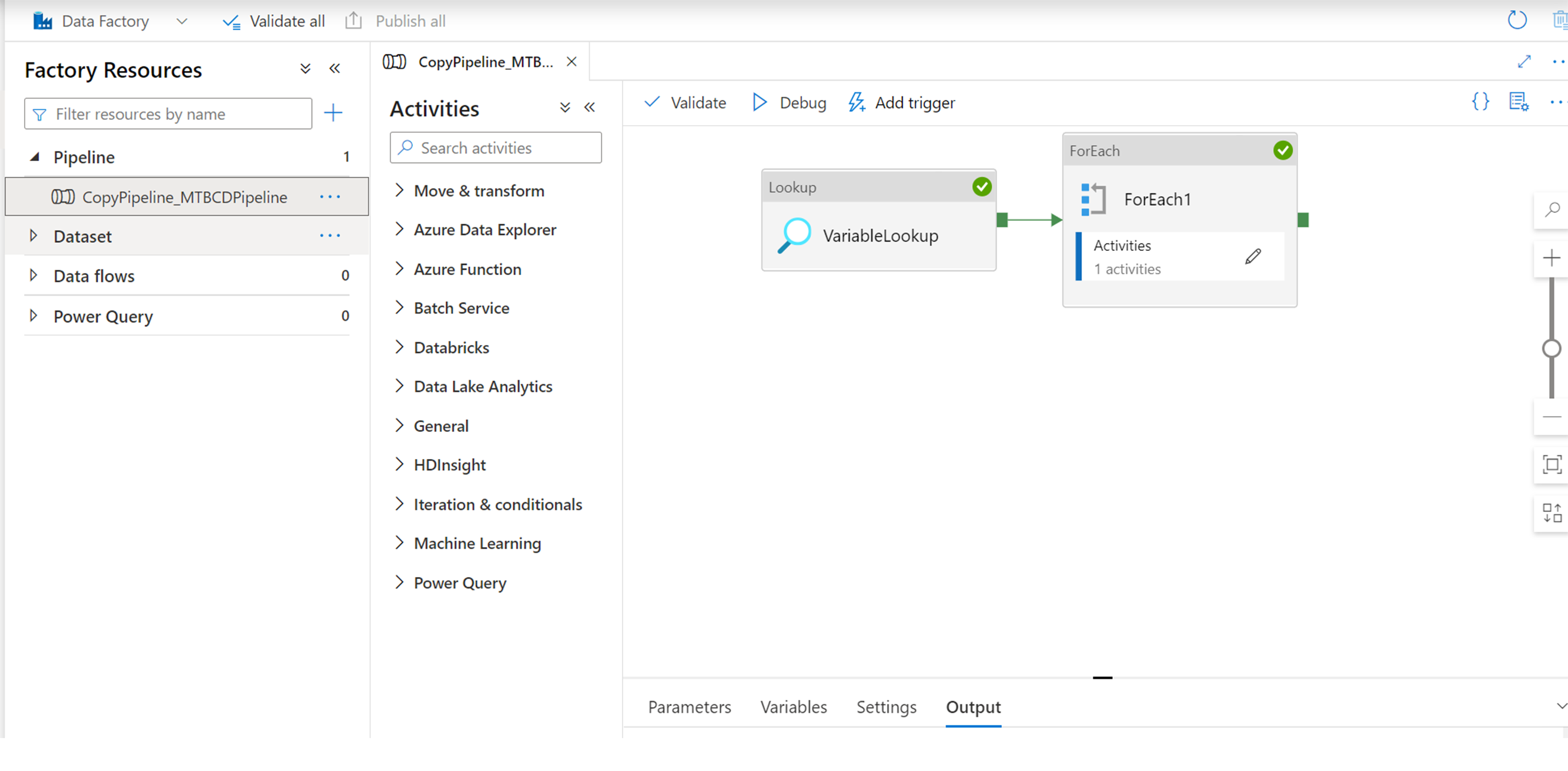Viewport: 1568px width, 771px height.
Task: Click green output connector of ForEach1
Action: point(1303,220)
